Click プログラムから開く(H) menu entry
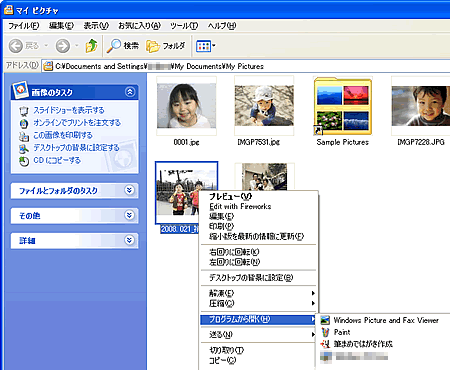This screenshot has width=450, height=370. click(x=258, y=319)
